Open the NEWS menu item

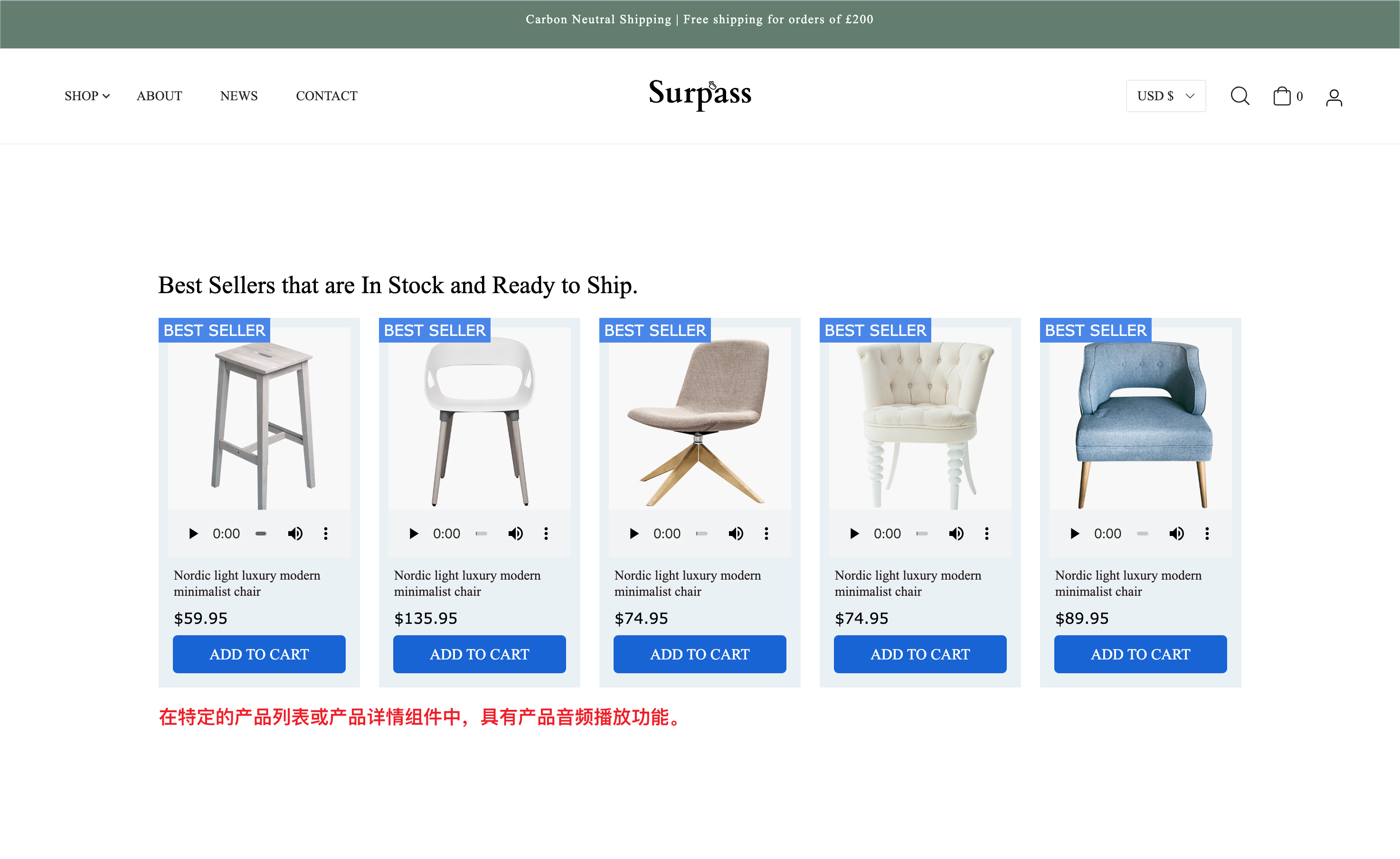pyautogui.click(x=238, y=96)
